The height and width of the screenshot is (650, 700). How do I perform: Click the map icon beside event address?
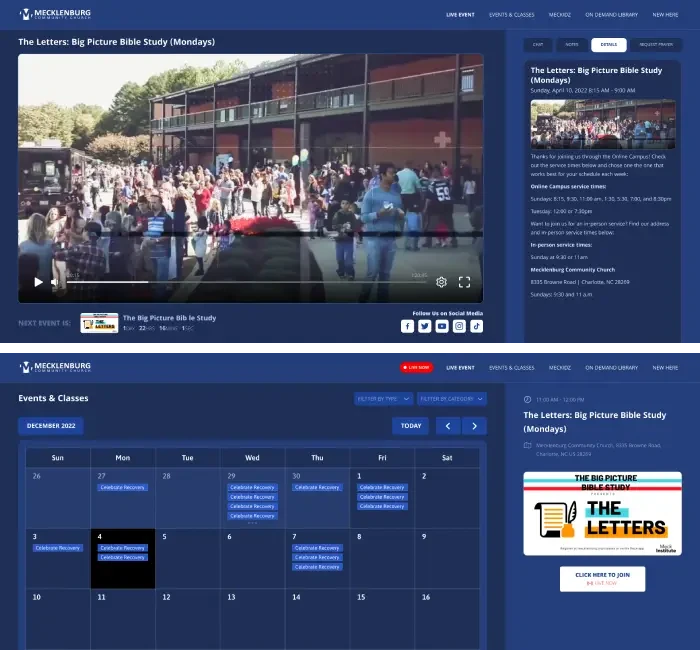(x=527, y=446)
